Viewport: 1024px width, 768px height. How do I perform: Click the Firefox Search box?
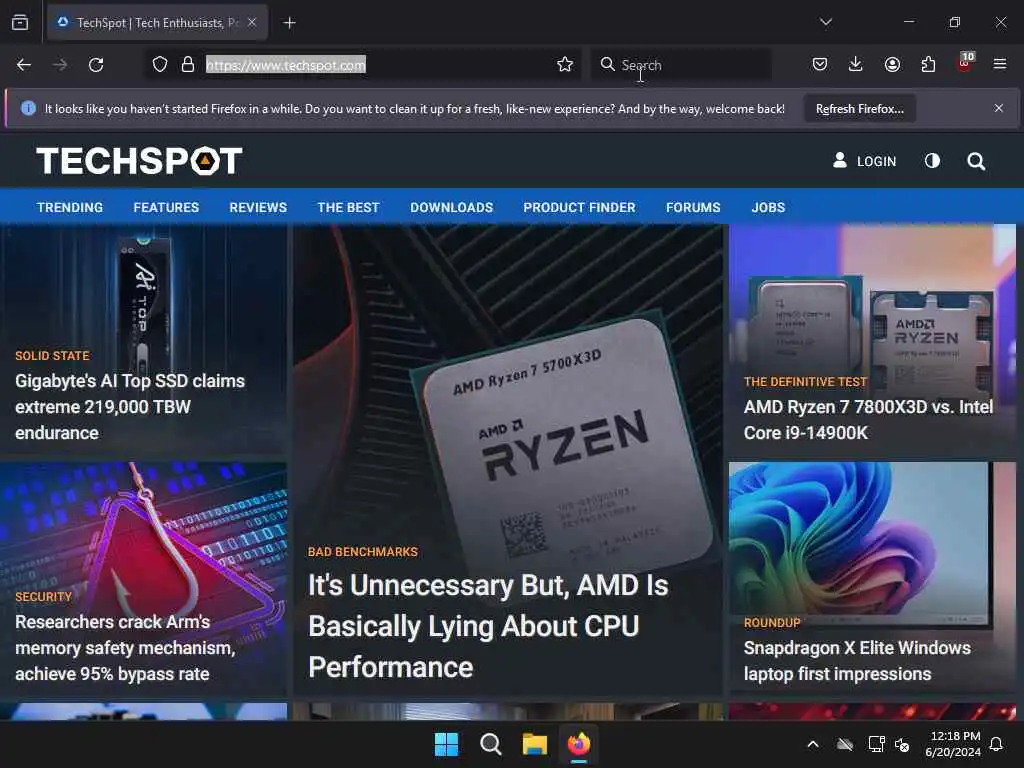(x=681, y=65)
